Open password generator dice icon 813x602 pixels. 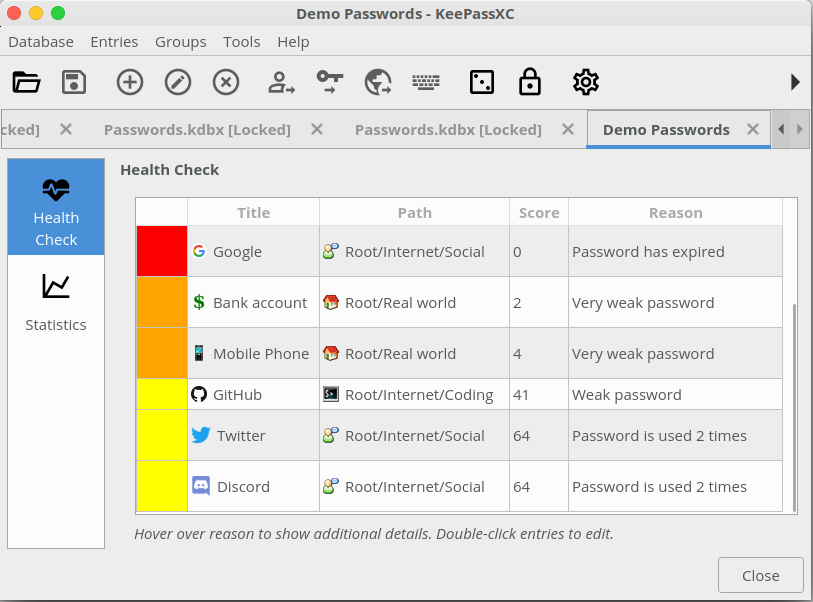coord(482,82)
